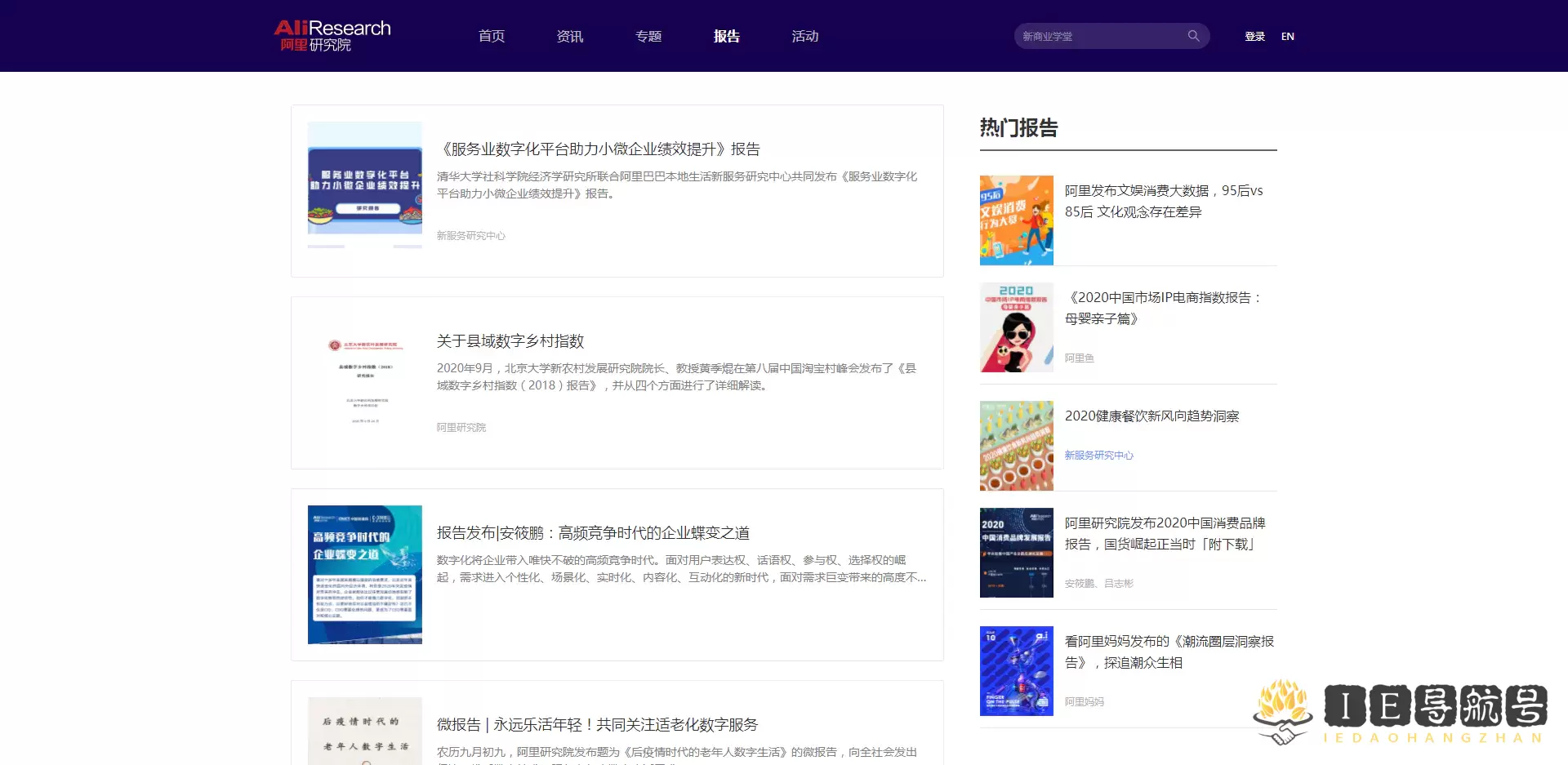1568x765 pixels.
Task: Open the 高频竞争时代的企业蝶变之道 cover thumbnail
Action: pos(365,575)
